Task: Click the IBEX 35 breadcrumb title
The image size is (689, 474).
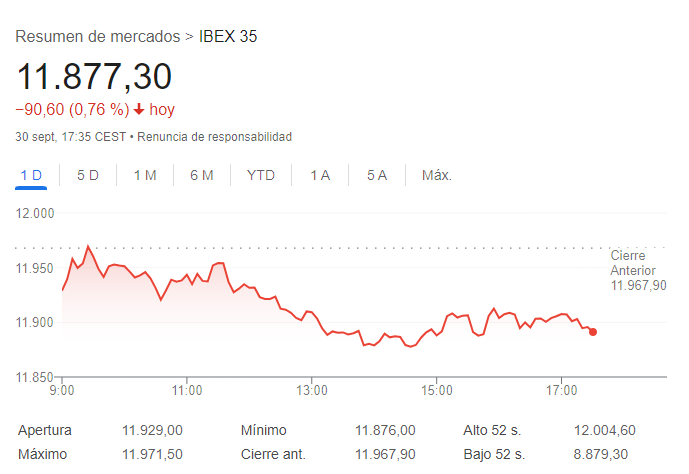Action: (x=228, y=36)
